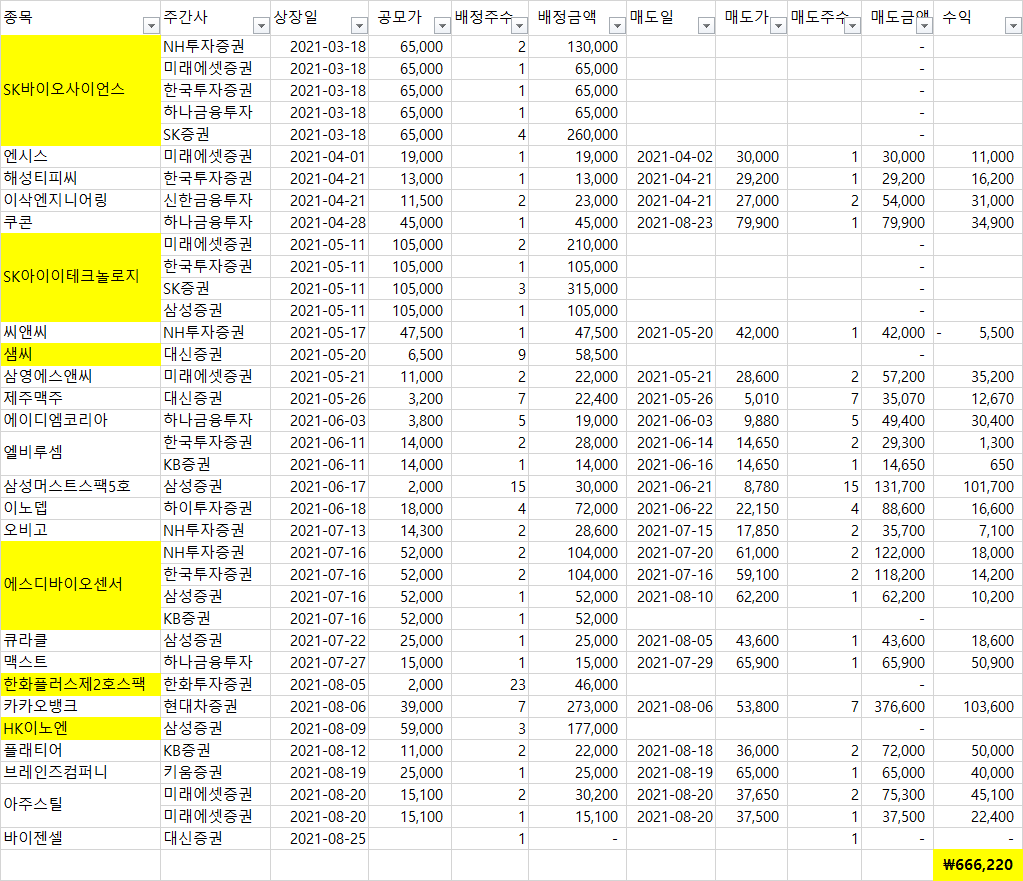
Task: Click the 현대차증권 underwriter cell
Action: (x=215, y=706)
